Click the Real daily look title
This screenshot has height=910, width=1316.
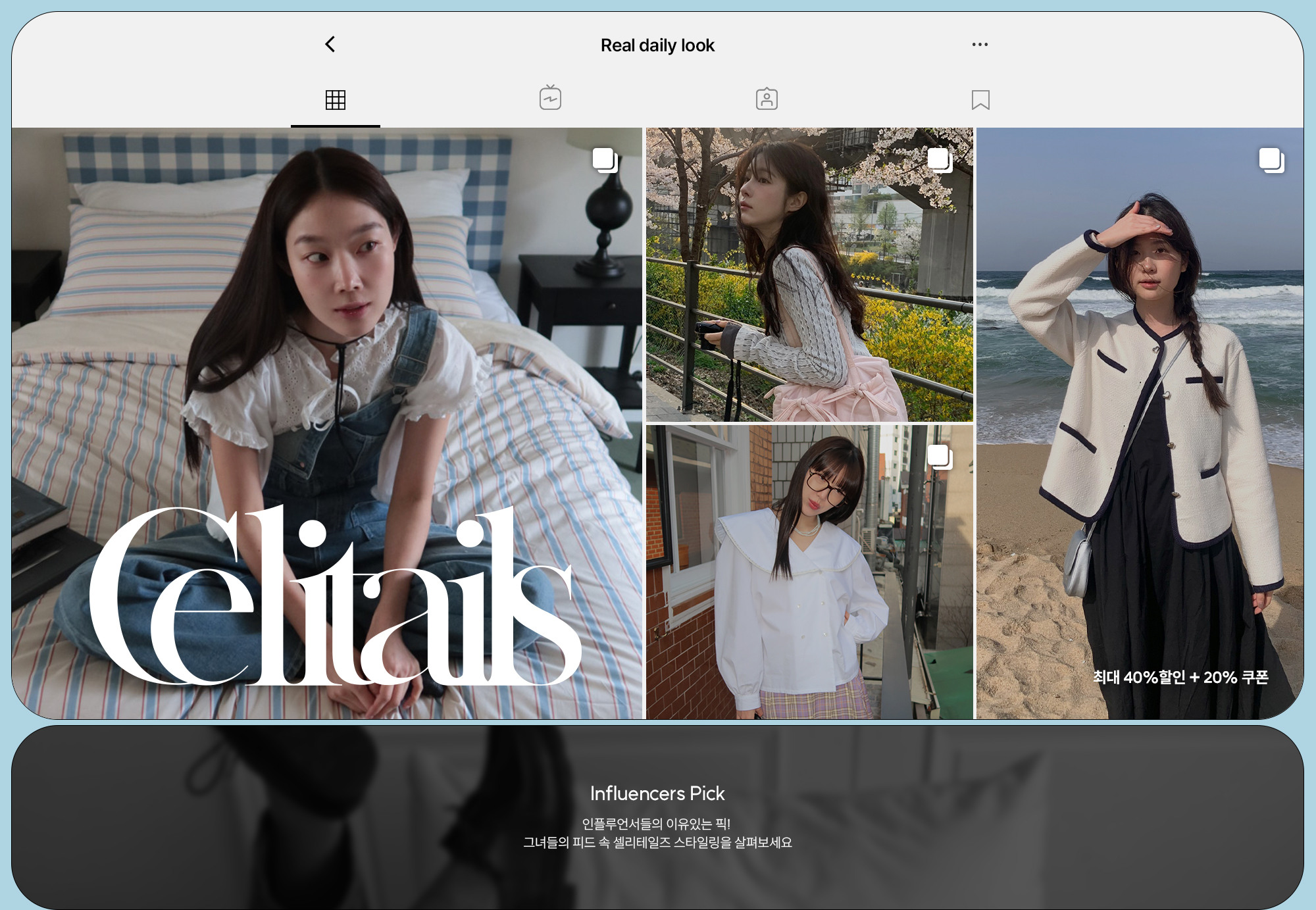point(657,45)
